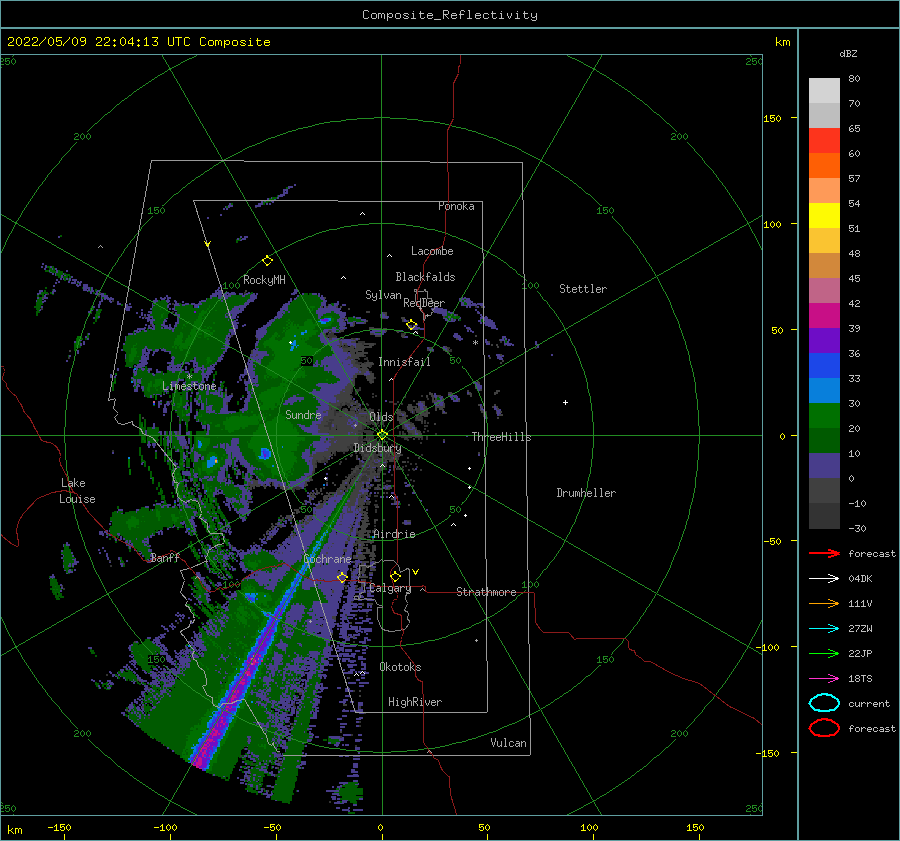The height and width of the screenshot is (841, 900).
Task: Click the Lacombe label
Action: pyautogui.click(x=432, y=251)
